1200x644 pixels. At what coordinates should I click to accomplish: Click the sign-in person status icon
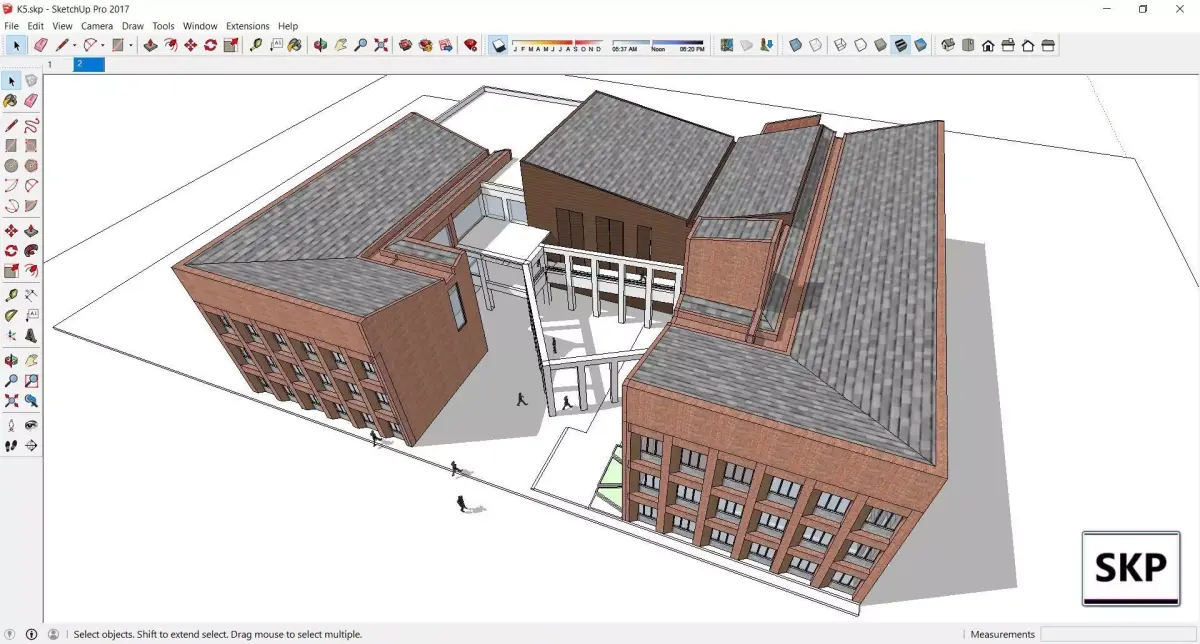click(53, 634)
